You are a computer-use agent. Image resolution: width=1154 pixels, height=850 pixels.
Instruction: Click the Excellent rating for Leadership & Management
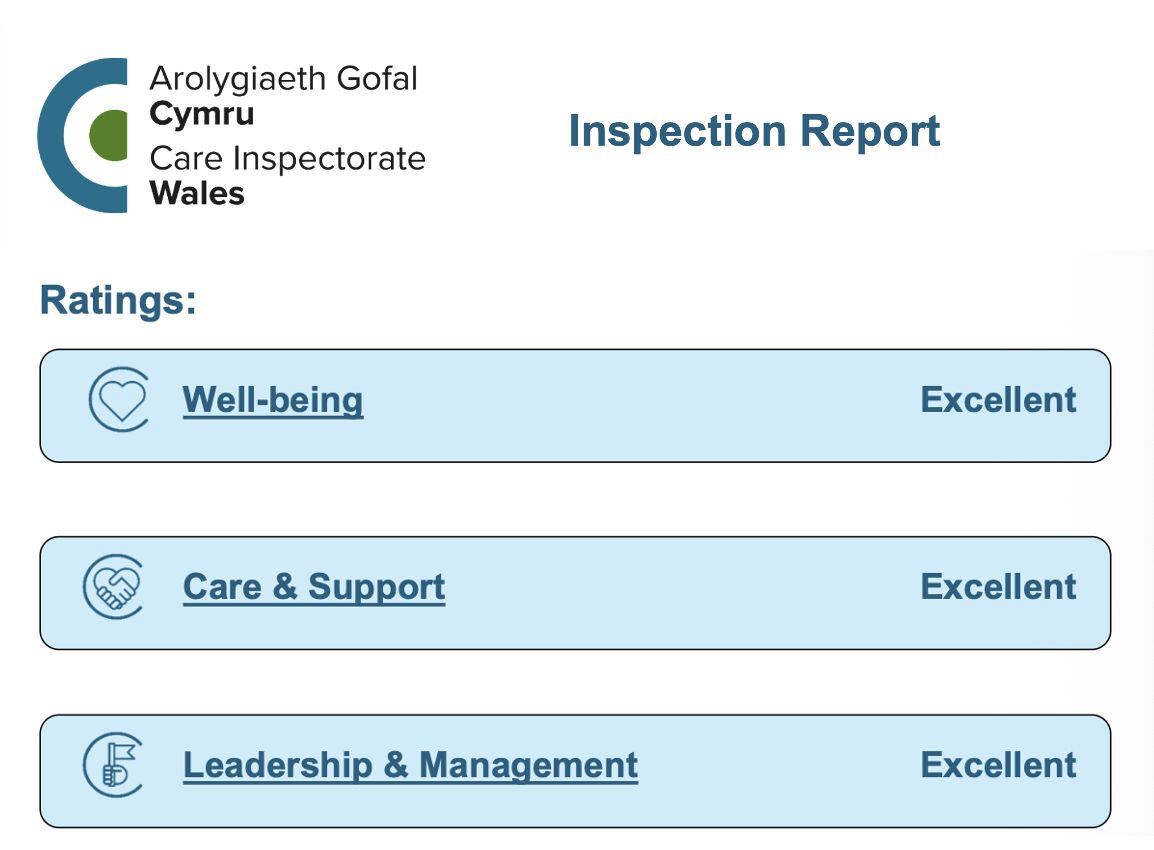coord(999,765)
